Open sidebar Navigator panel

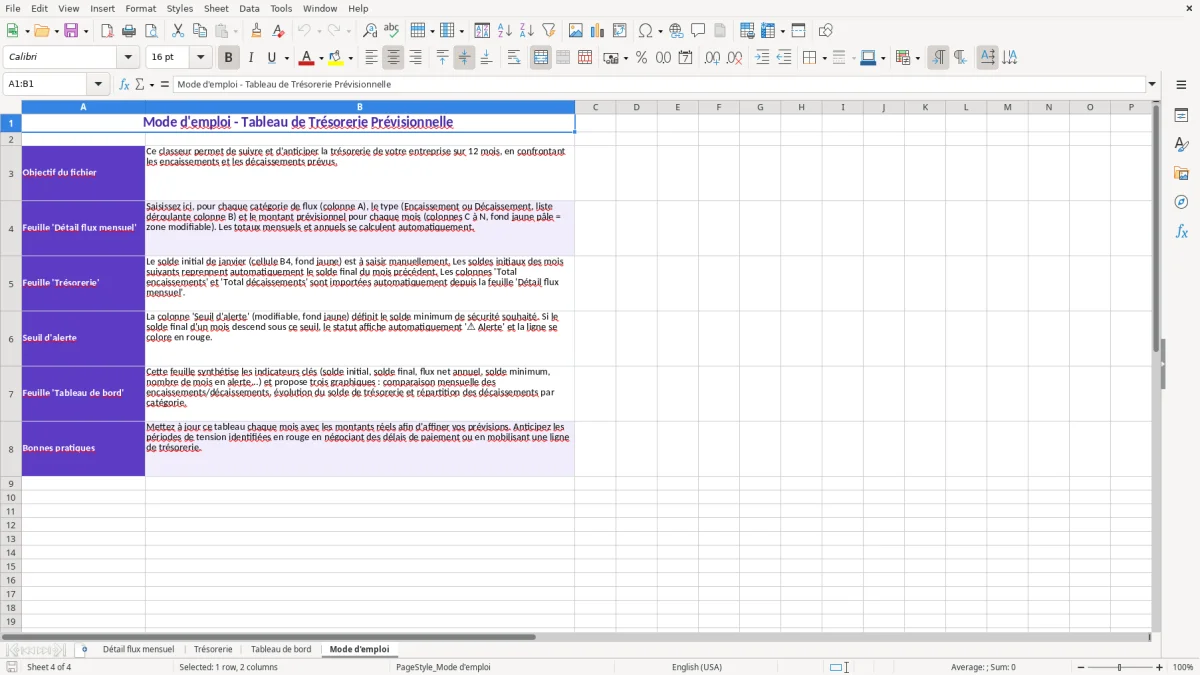click(x=1181, y=203)
